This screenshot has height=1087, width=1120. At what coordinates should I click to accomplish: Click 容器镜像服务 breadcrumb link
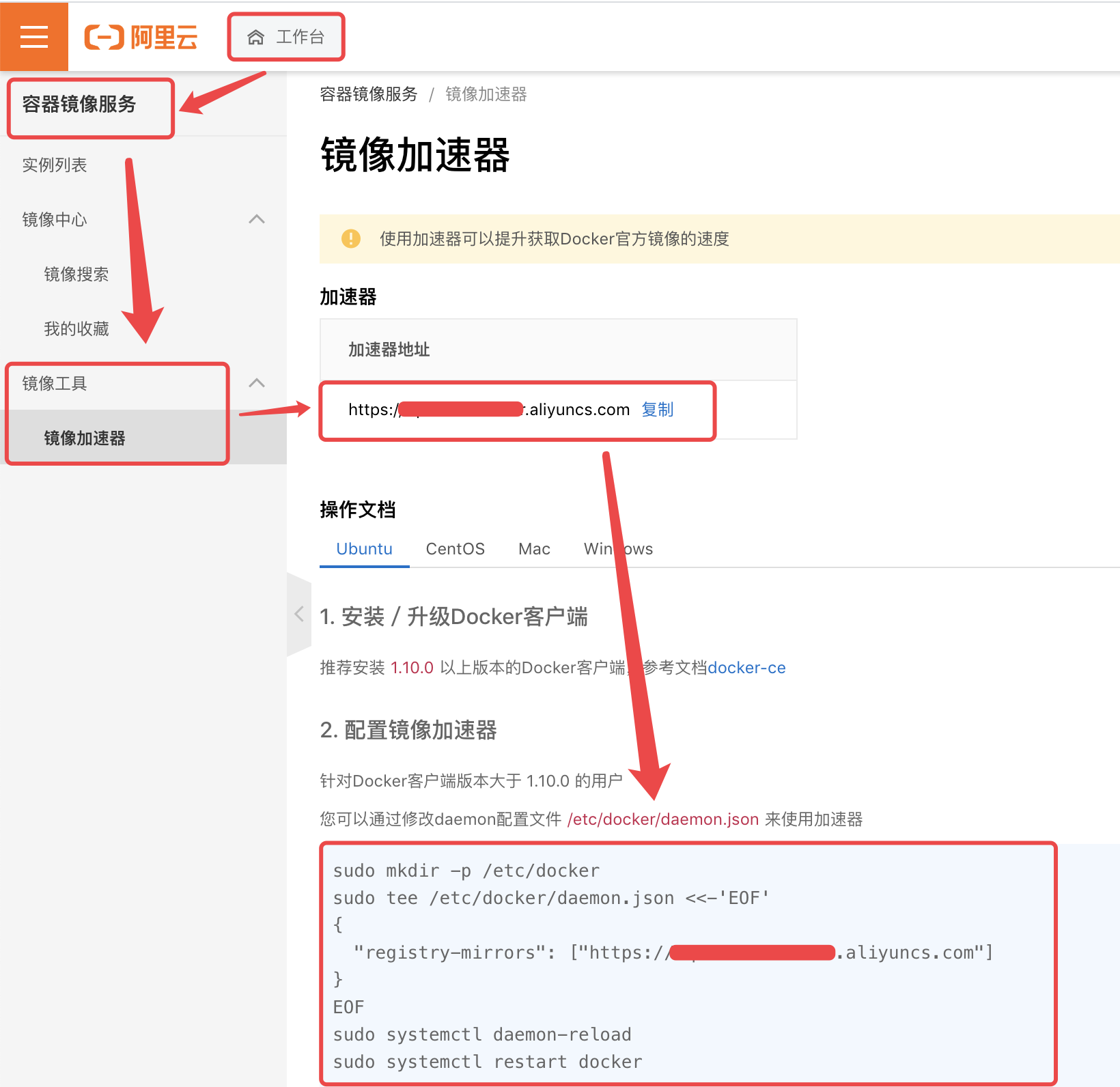(369, 94)
